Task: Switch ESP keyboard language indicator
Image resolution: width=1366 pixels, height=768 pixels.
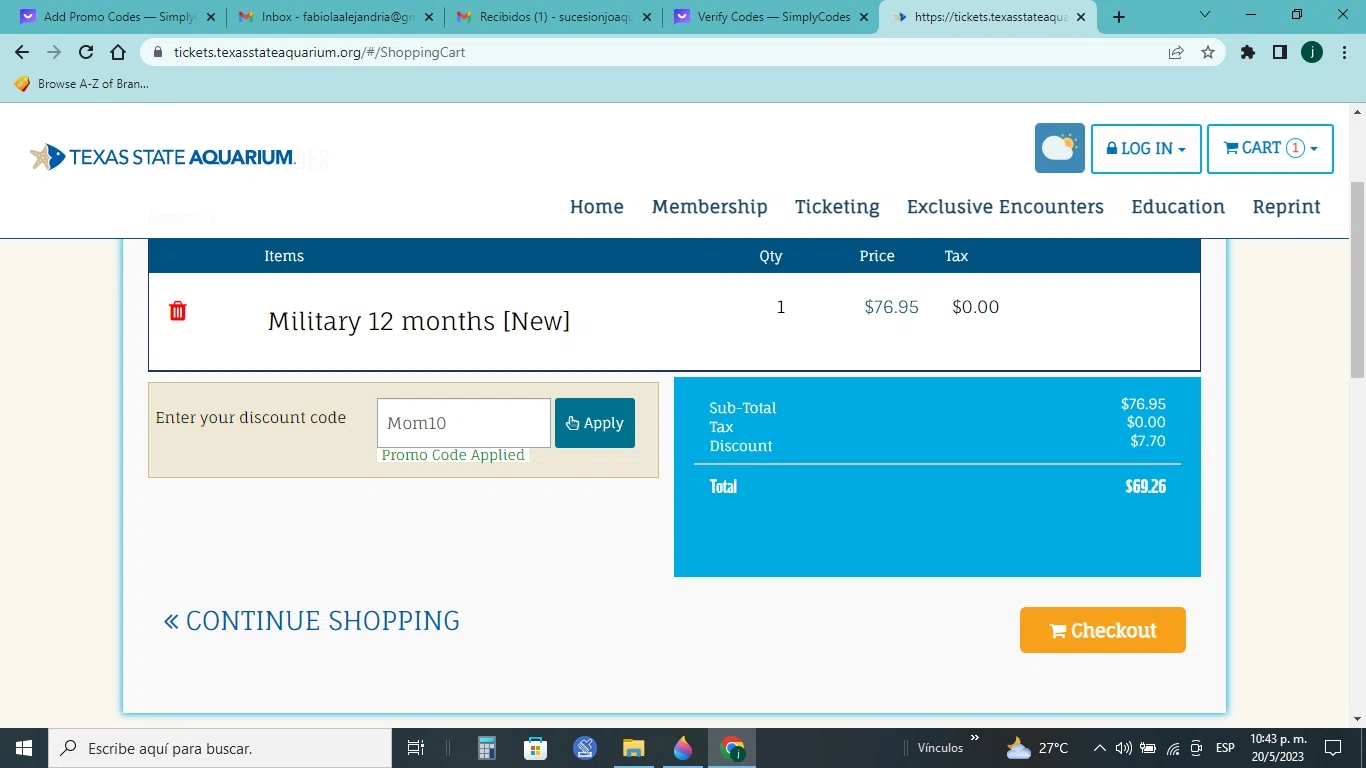Action: (x=1225, y=748)
